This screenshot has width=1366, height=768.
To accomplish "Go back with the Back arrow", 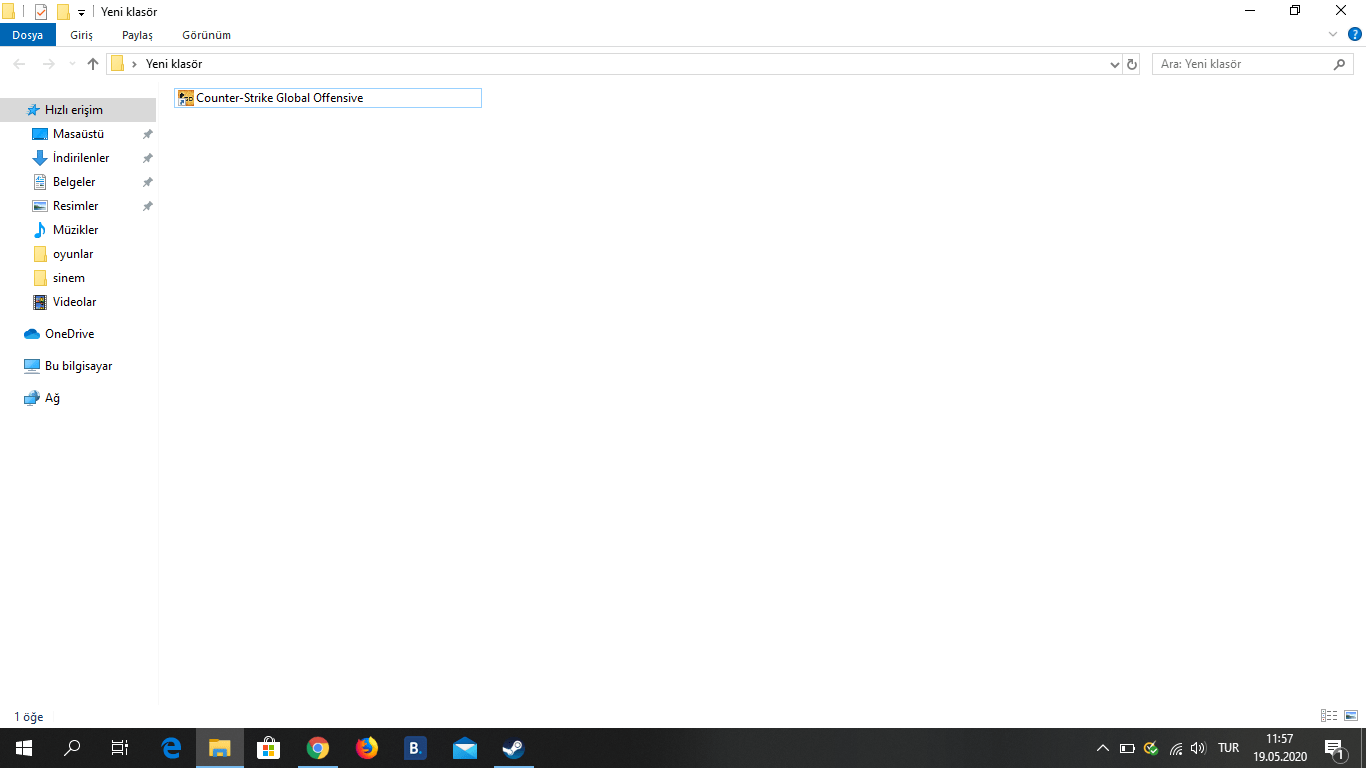I will point(20,64).
